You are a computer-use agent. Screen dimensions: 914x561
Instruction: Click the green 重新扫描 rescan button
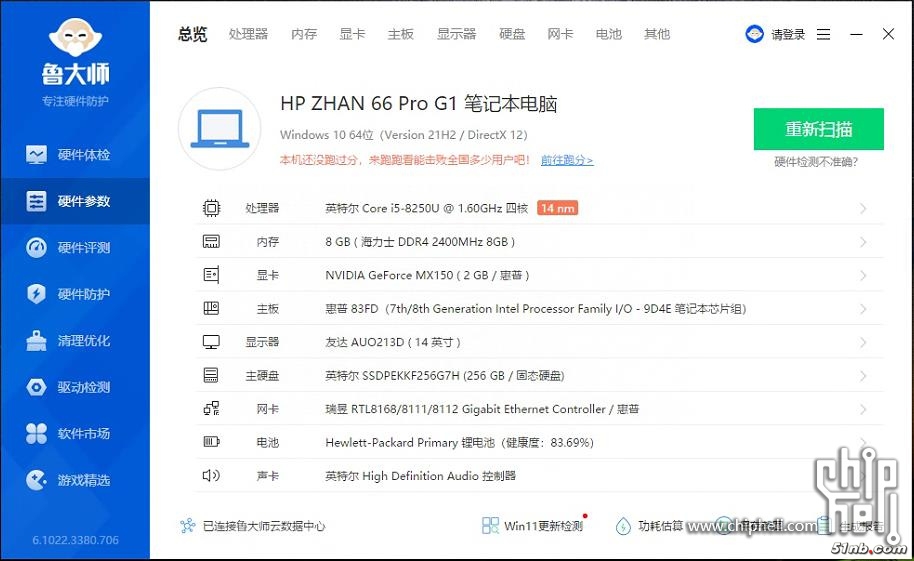coord(818,129)
